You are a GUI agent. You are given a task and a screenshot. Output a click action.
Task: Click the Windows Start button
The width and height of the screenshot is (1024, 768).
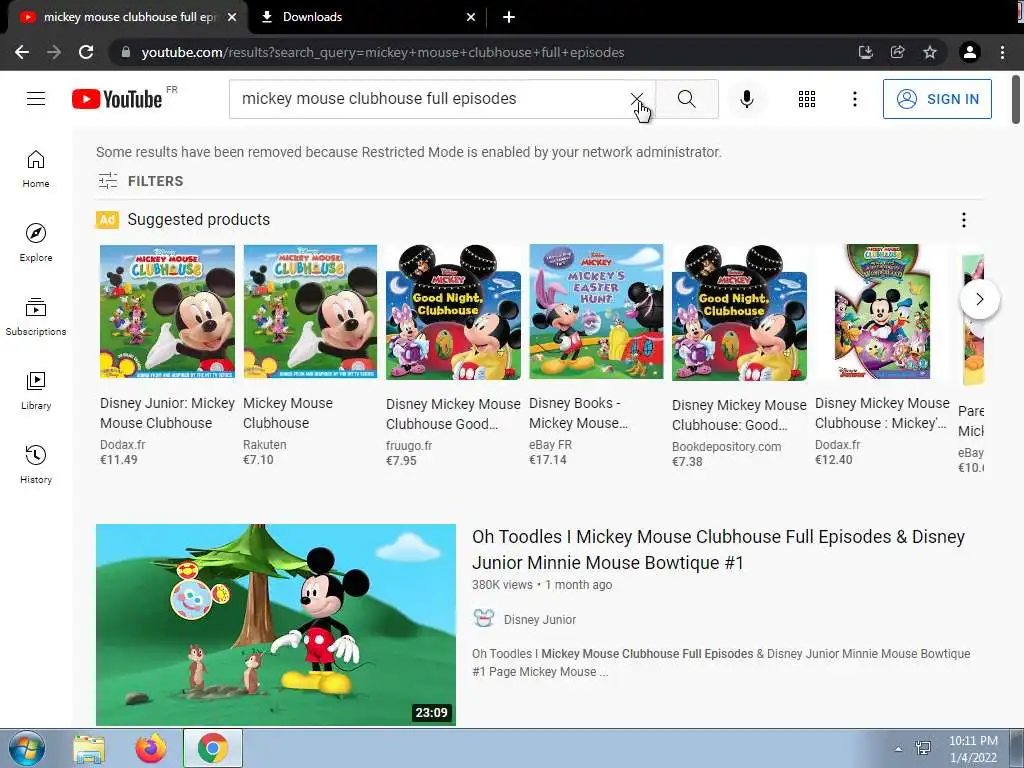[x=26, y=748]
